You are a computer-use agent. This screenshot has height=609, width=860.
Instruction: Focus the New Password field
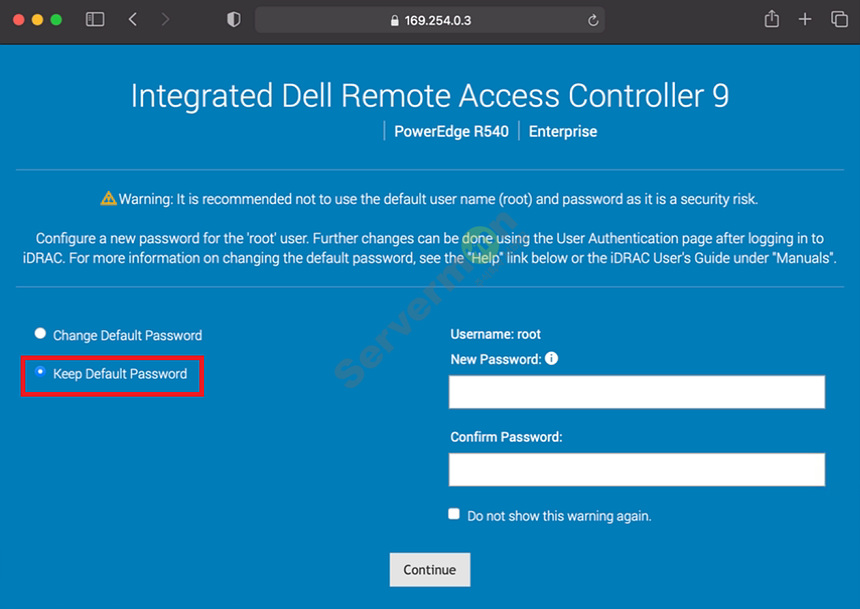(637, 392)
